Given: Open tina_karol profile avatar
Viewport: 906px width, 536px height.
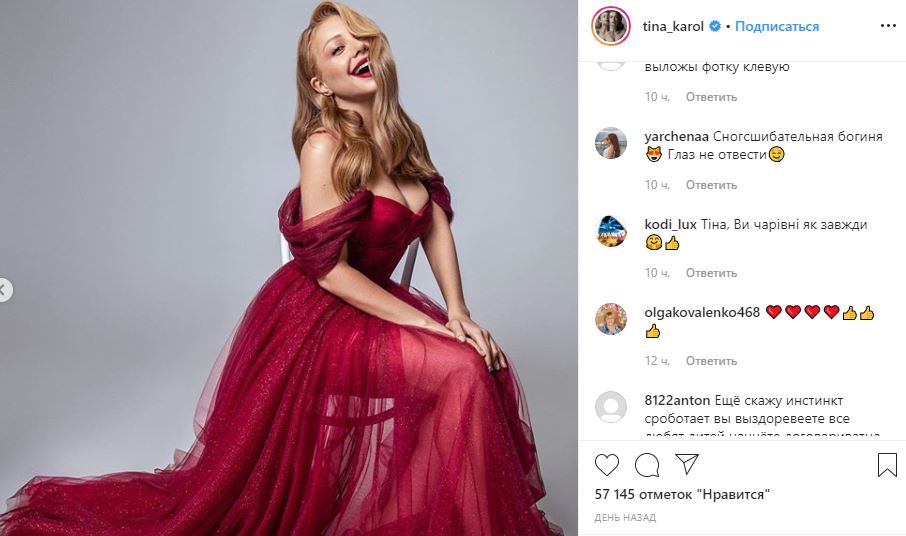Looking at the screenshot, I should pyautogui.click(x=610, y=27).
